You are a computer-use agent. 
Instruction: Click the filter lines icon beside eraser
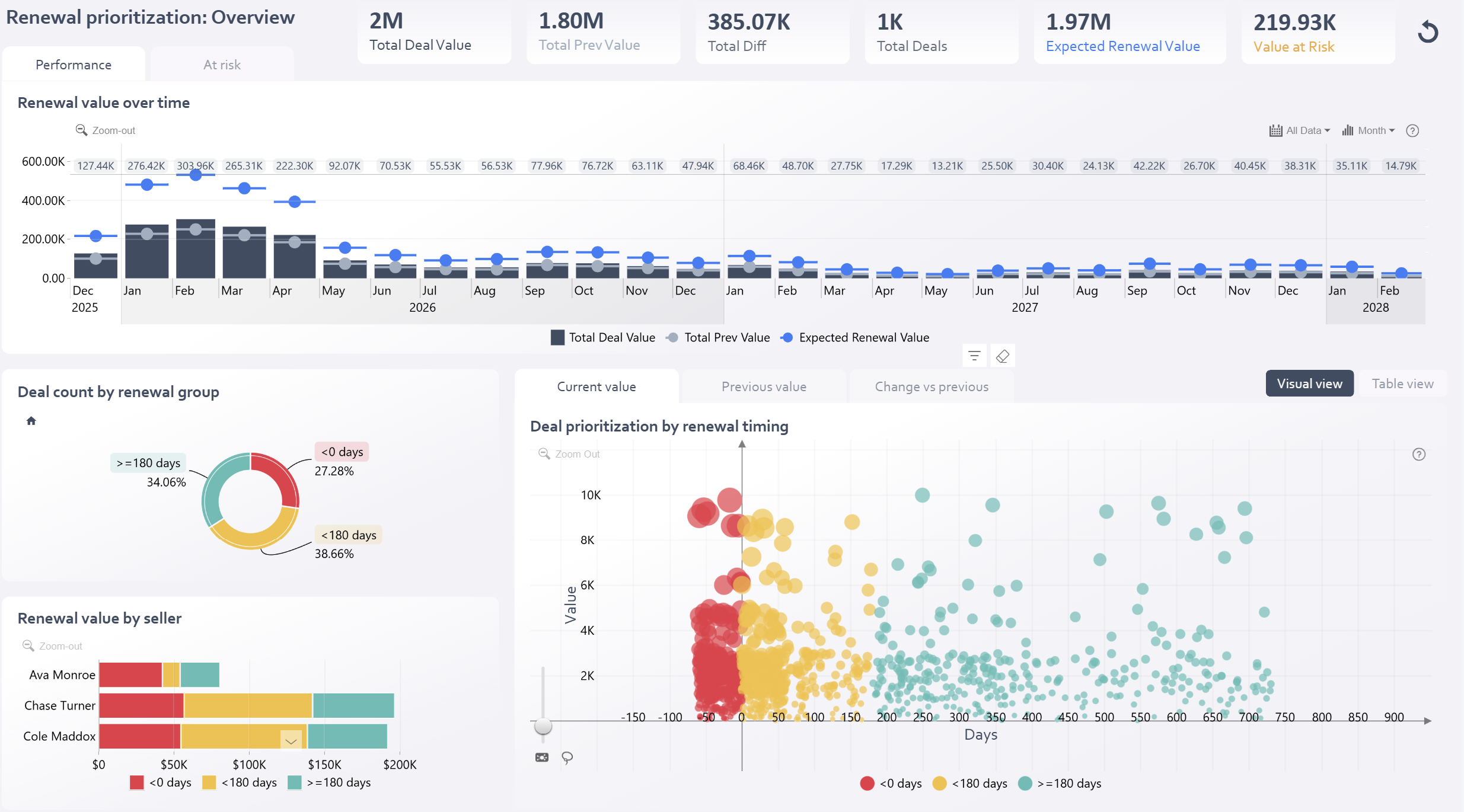tap(974, 356)
